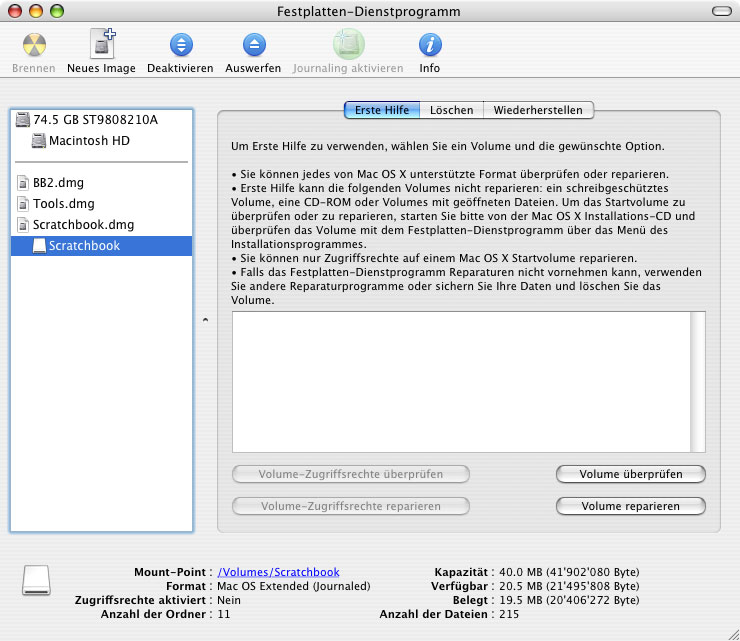Click the Anzahl der Ordner value 11
The width and height of the screenshot is (740, 641).
pos(224,614)
